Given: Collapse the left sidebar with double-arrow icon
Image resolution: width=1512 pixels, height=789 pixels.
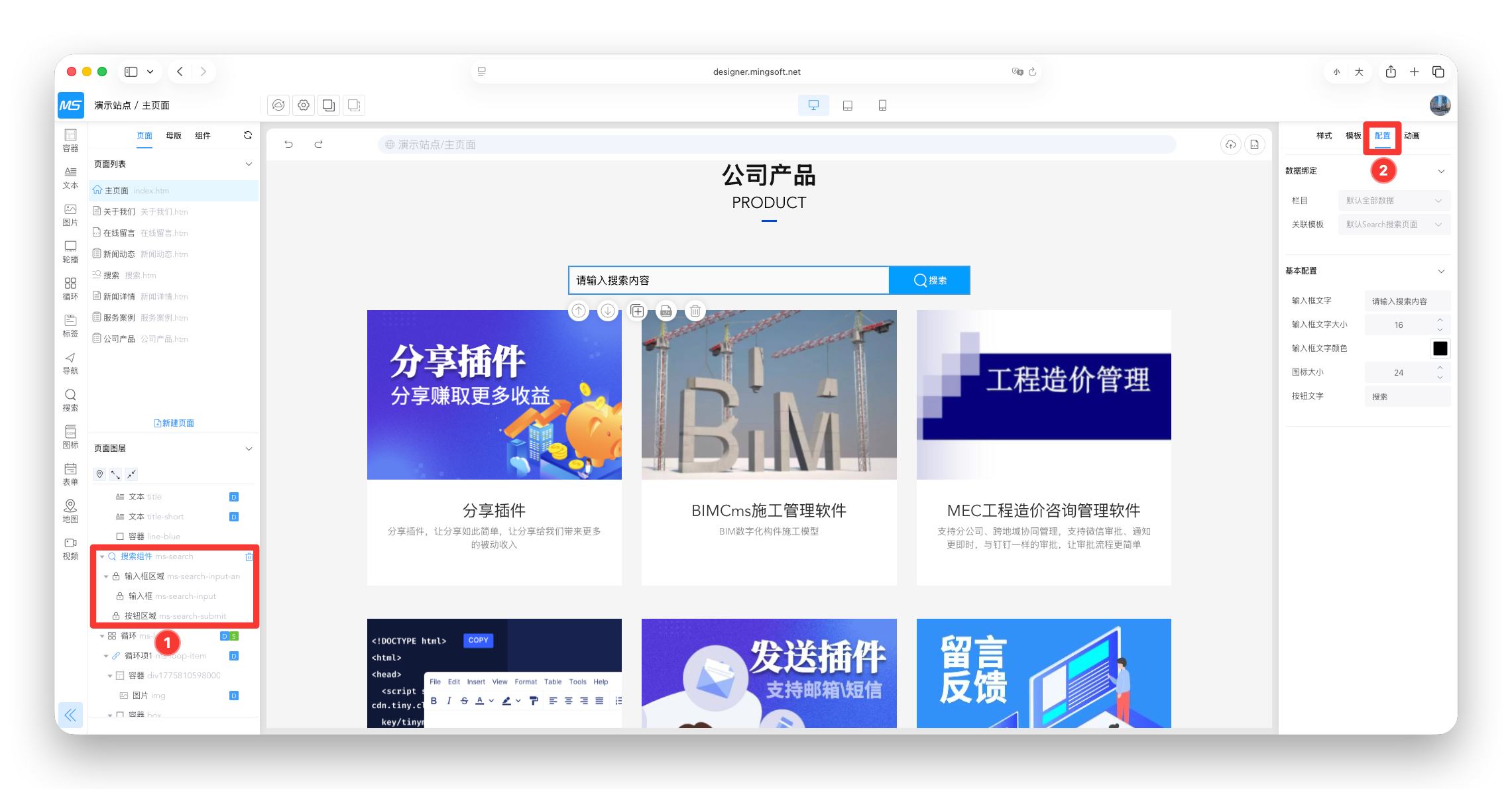Looking at the screenshot, I should 70,715.
